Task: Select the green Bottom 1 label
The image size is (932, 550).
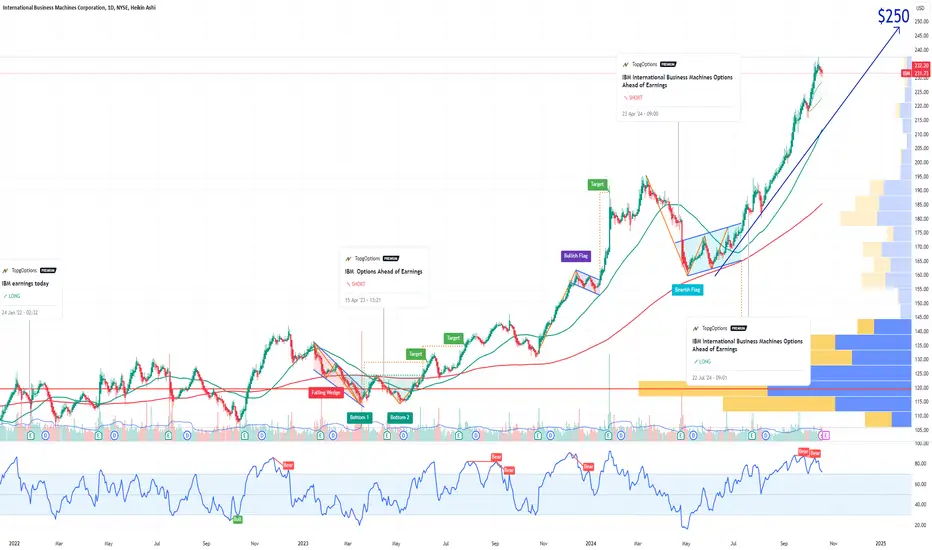Action: tap(360, 417)
